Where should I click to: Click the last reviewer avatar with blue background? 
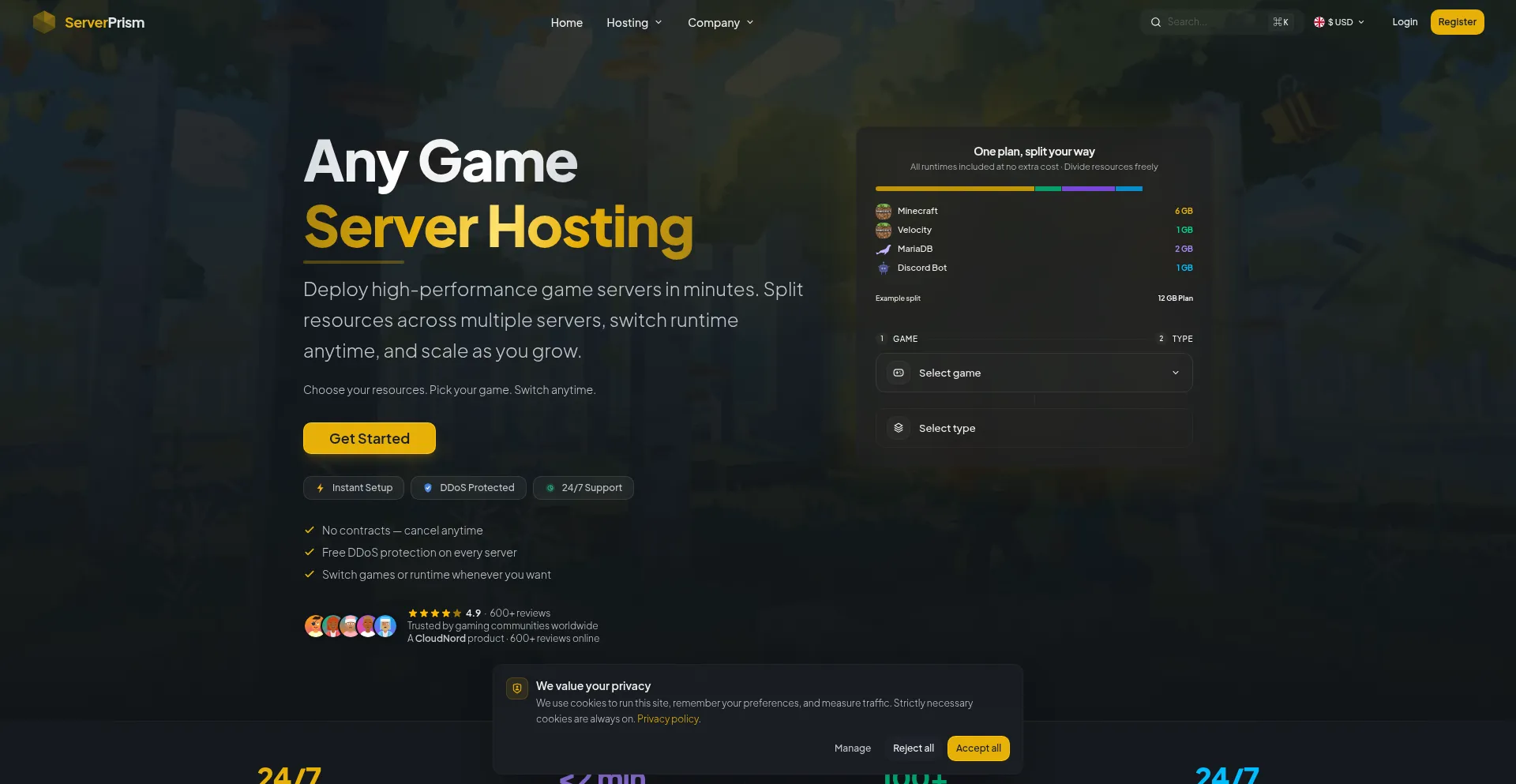click(x=385, y=626)
